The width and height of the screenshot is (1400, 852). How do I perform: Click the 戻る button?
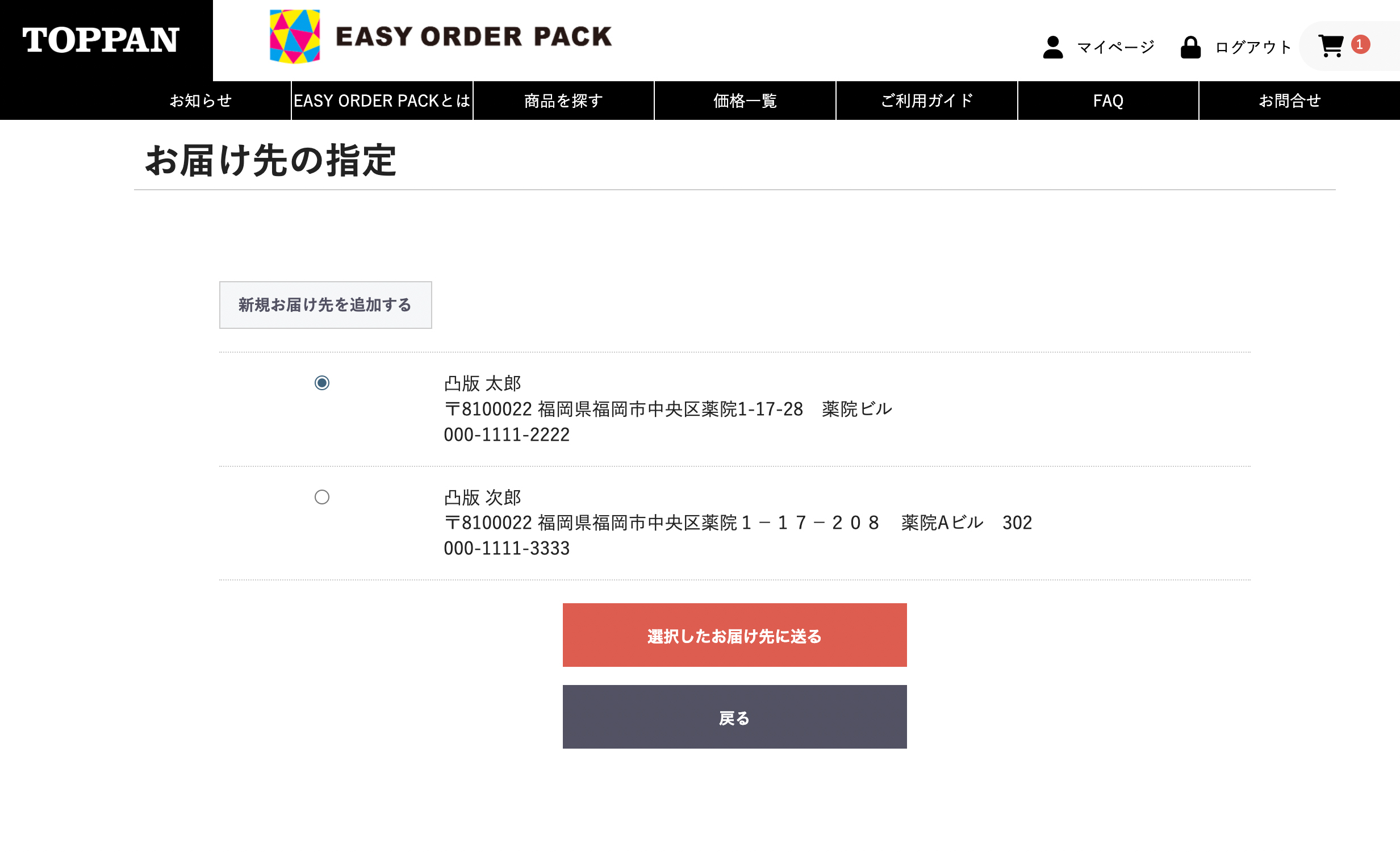tap(735, 717)
